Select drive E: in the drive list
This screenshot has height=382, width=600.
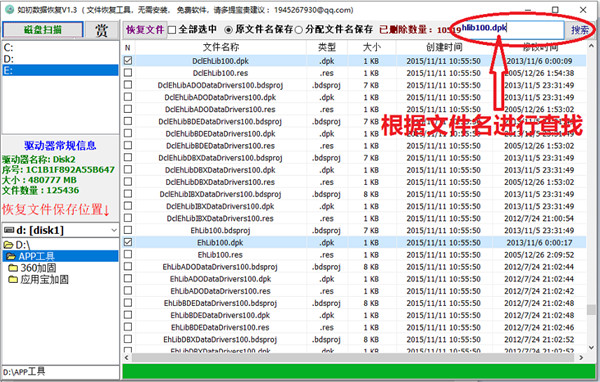(60, 70)
